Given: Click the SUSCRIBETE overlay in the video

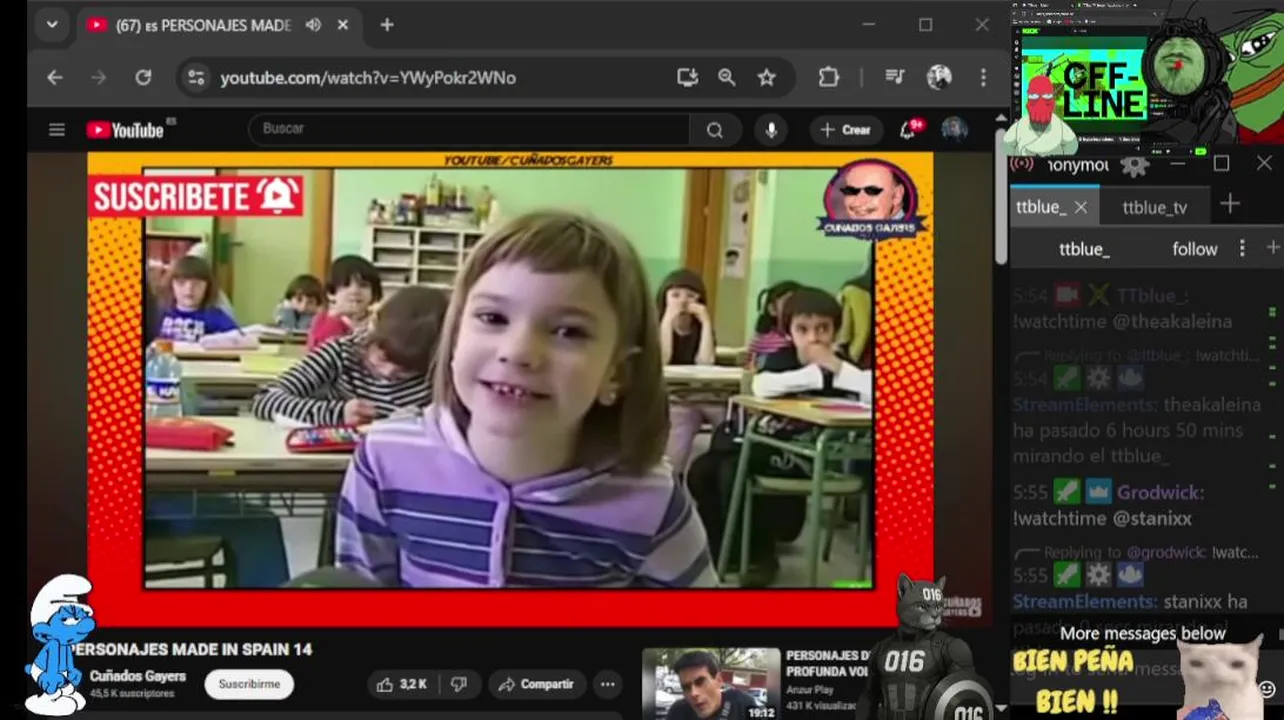Looking at the screenshot, I should point(196,196).
